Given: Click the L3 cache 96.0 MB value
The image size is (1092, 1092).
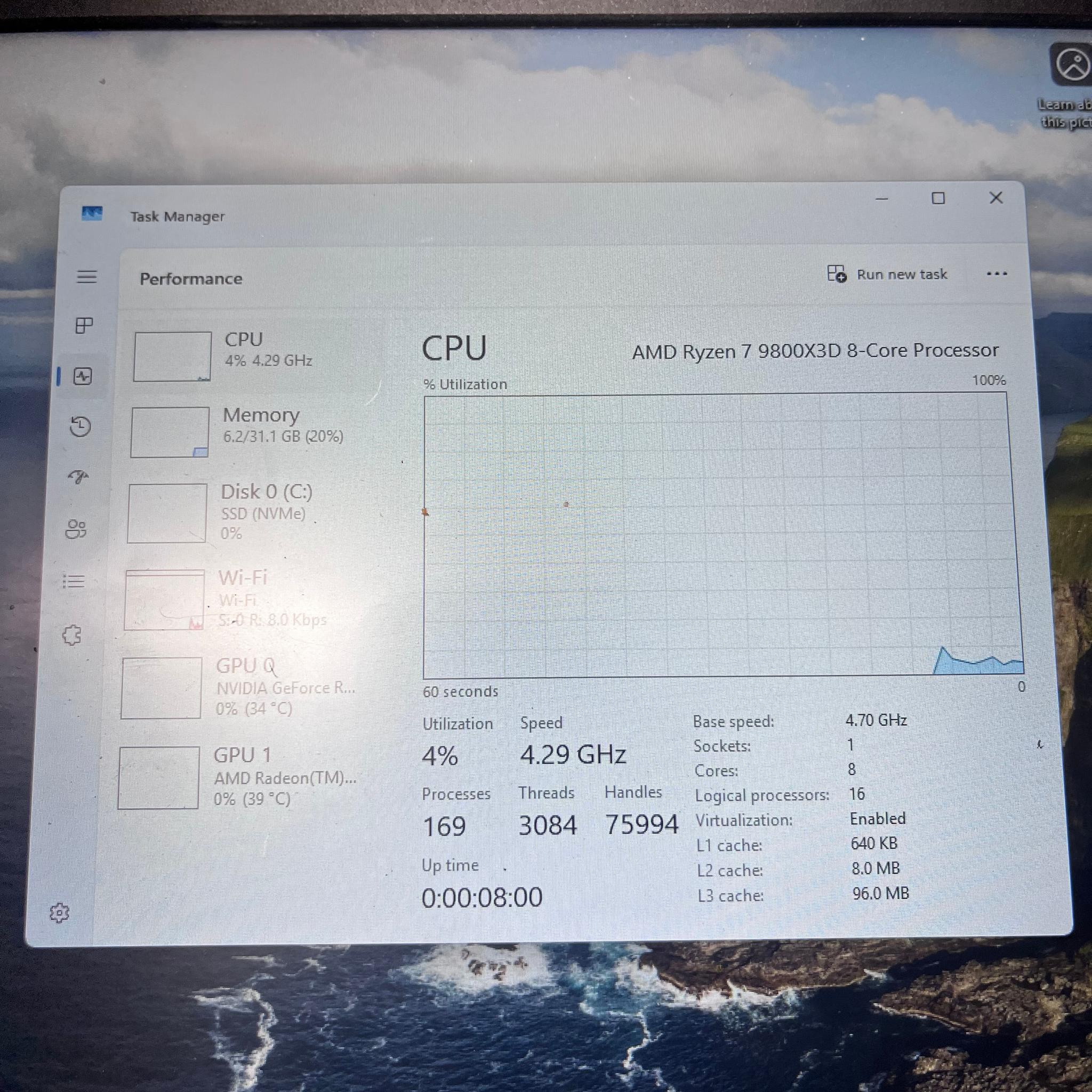Looking at the screenshot, I should click(x=881, y=894).
